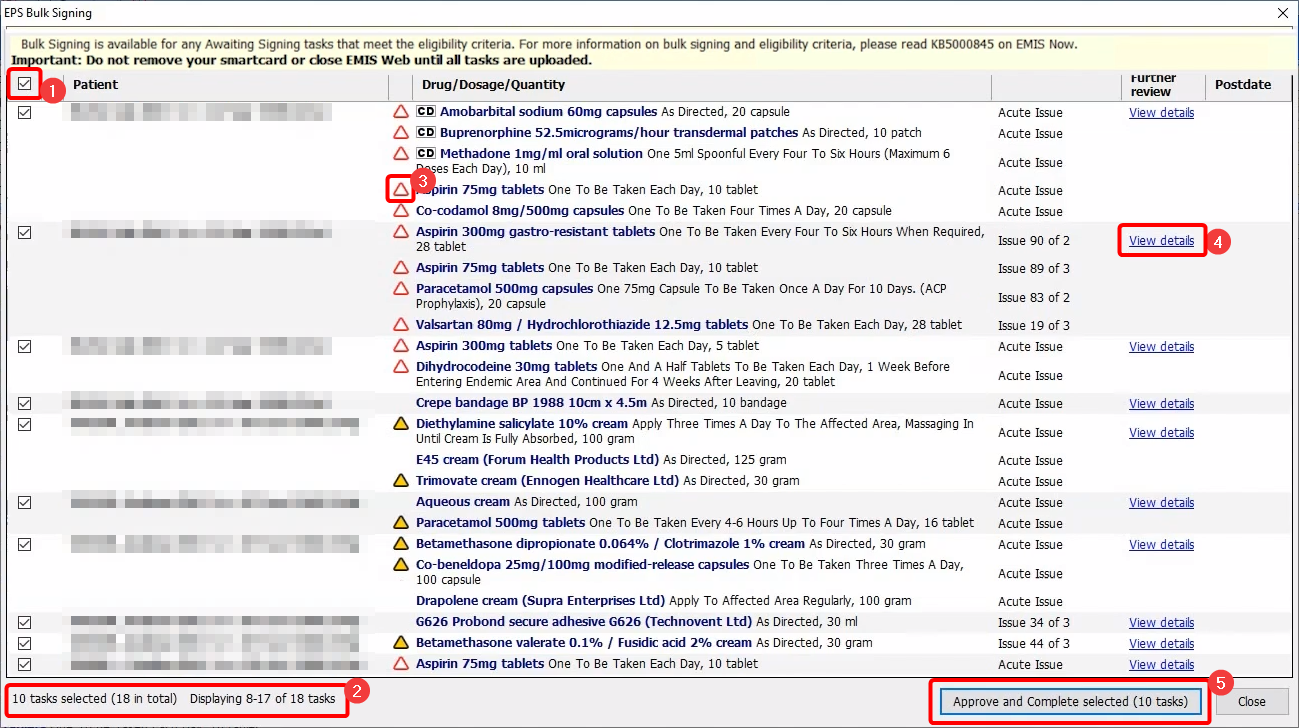Click the Issue 19 of 3 cell
The width and height of the screenshot is (1299, 728).
(1034, 326)
